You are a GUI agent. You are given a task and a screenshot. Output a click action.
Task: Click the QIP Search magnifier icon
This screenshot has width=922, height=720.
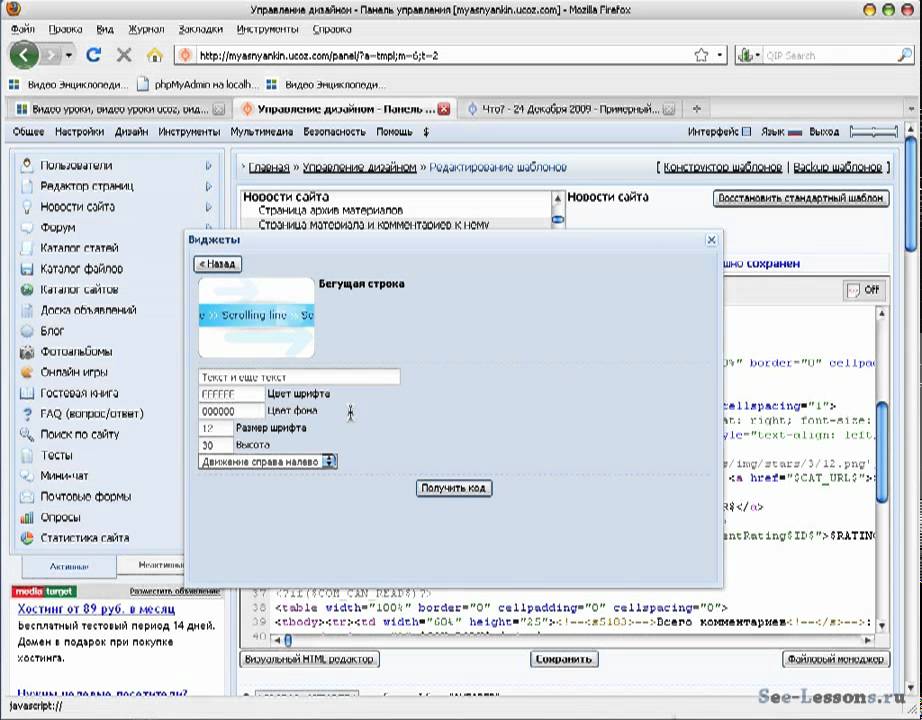tap(904, 55)
